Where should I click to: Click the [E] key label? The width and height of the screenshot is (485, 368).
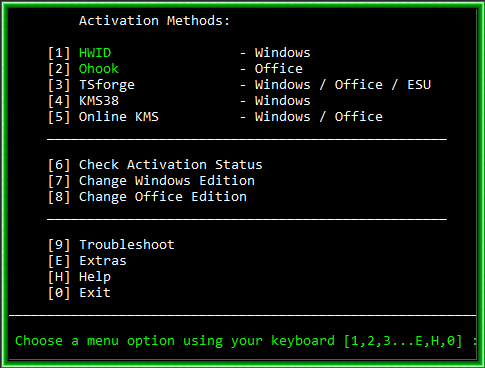click(x=59, y=261)
